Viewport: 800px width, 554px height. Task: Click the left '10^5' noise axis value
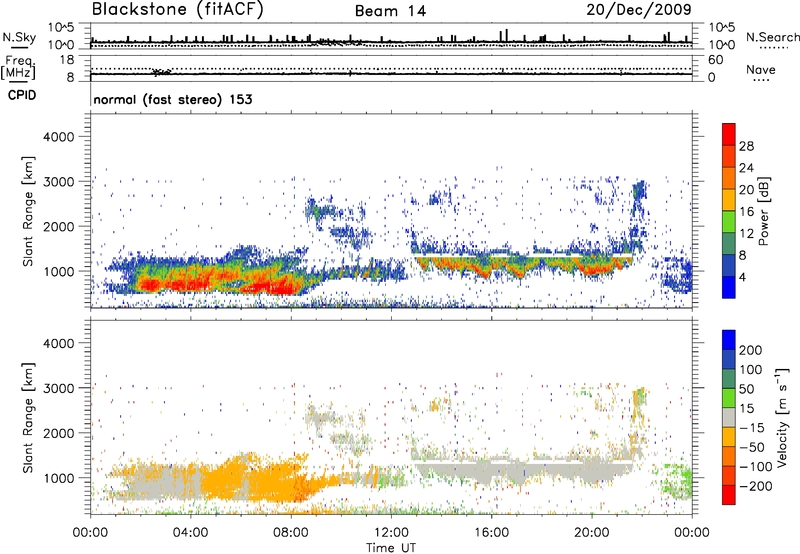pyautogui.click(x=61, y=27)
